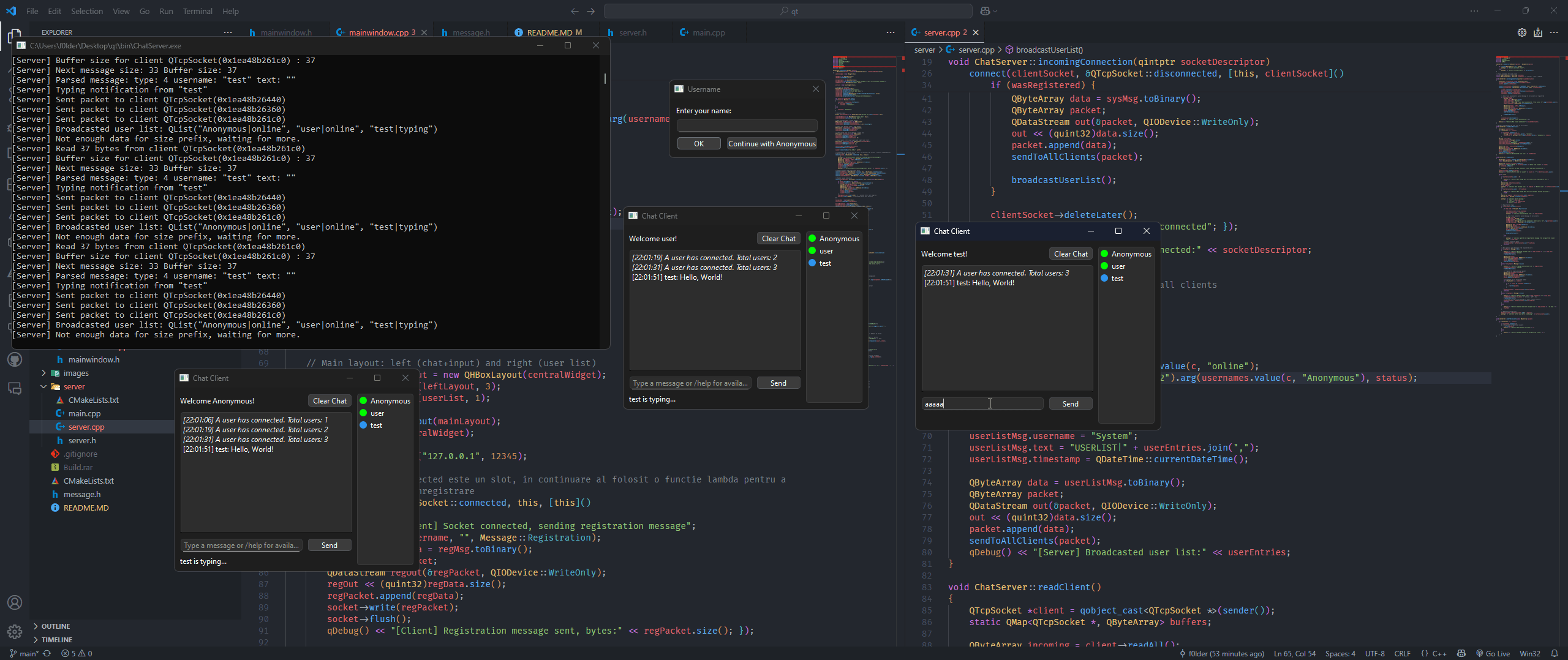Open message.h in the Explorer file tree

coord(82,494)
